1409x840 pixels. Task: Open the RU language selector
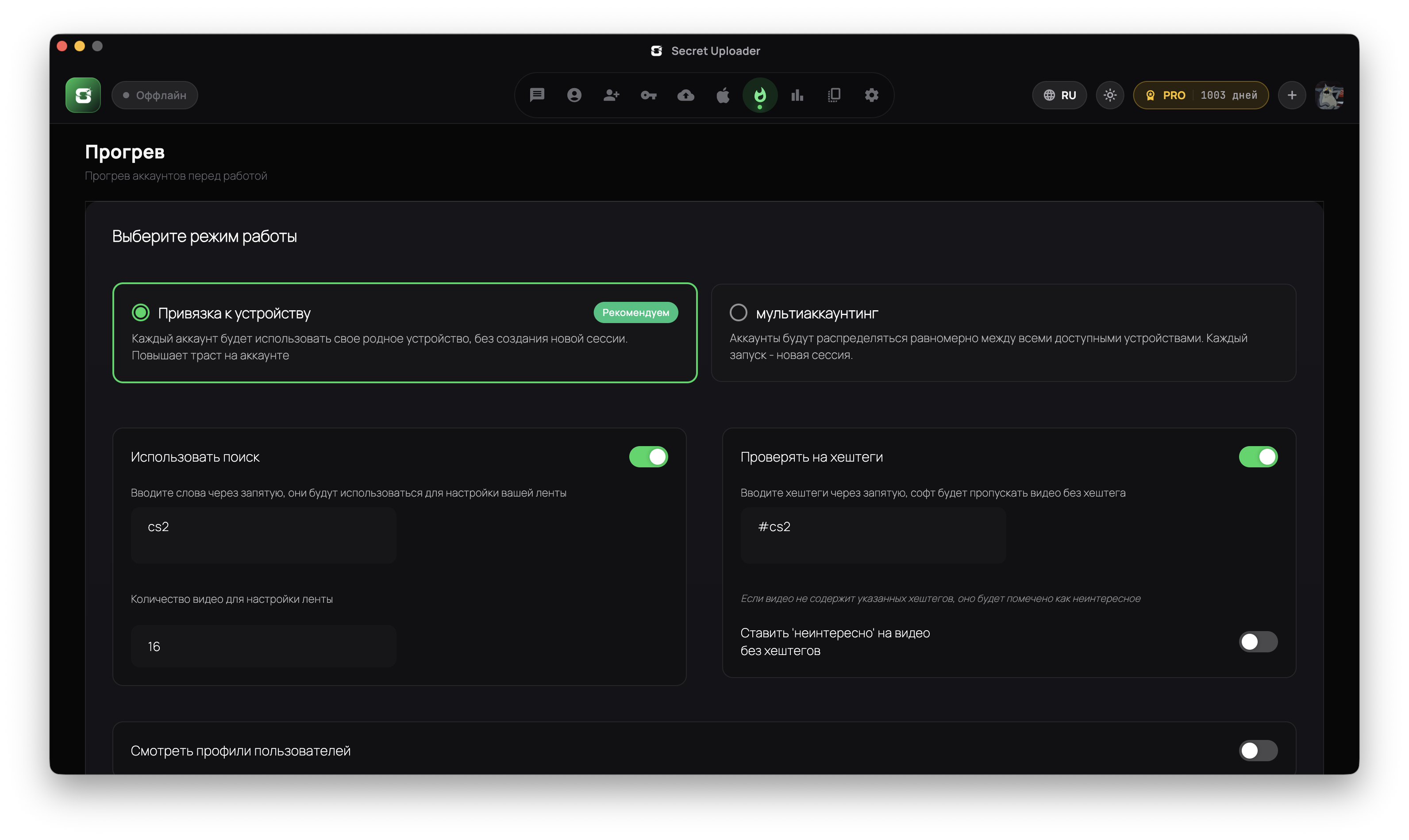[x=1059, y=95]
